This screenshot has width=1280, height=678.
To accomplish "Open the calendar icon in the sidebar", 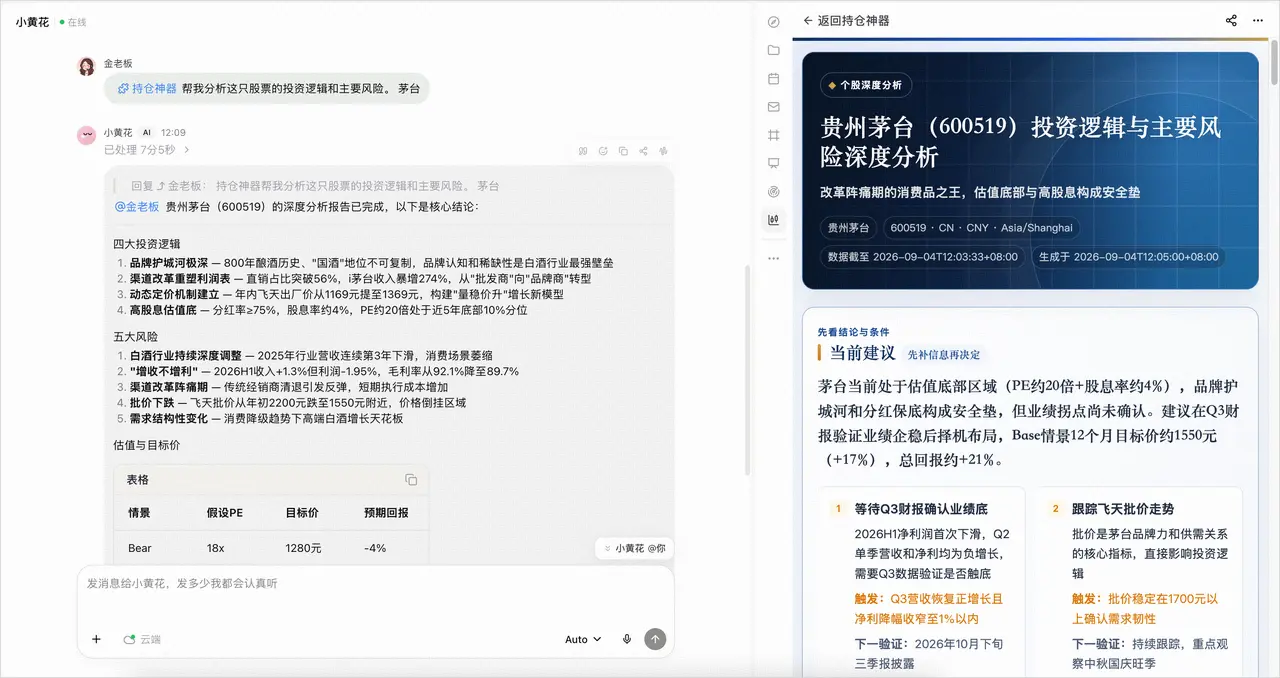I will [x=773, y=78].
